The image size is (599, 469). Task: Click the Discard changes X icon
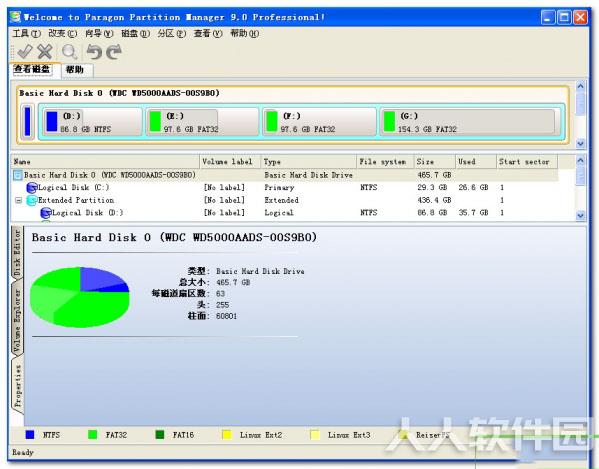pyautogui.click(x=45, y=52)
